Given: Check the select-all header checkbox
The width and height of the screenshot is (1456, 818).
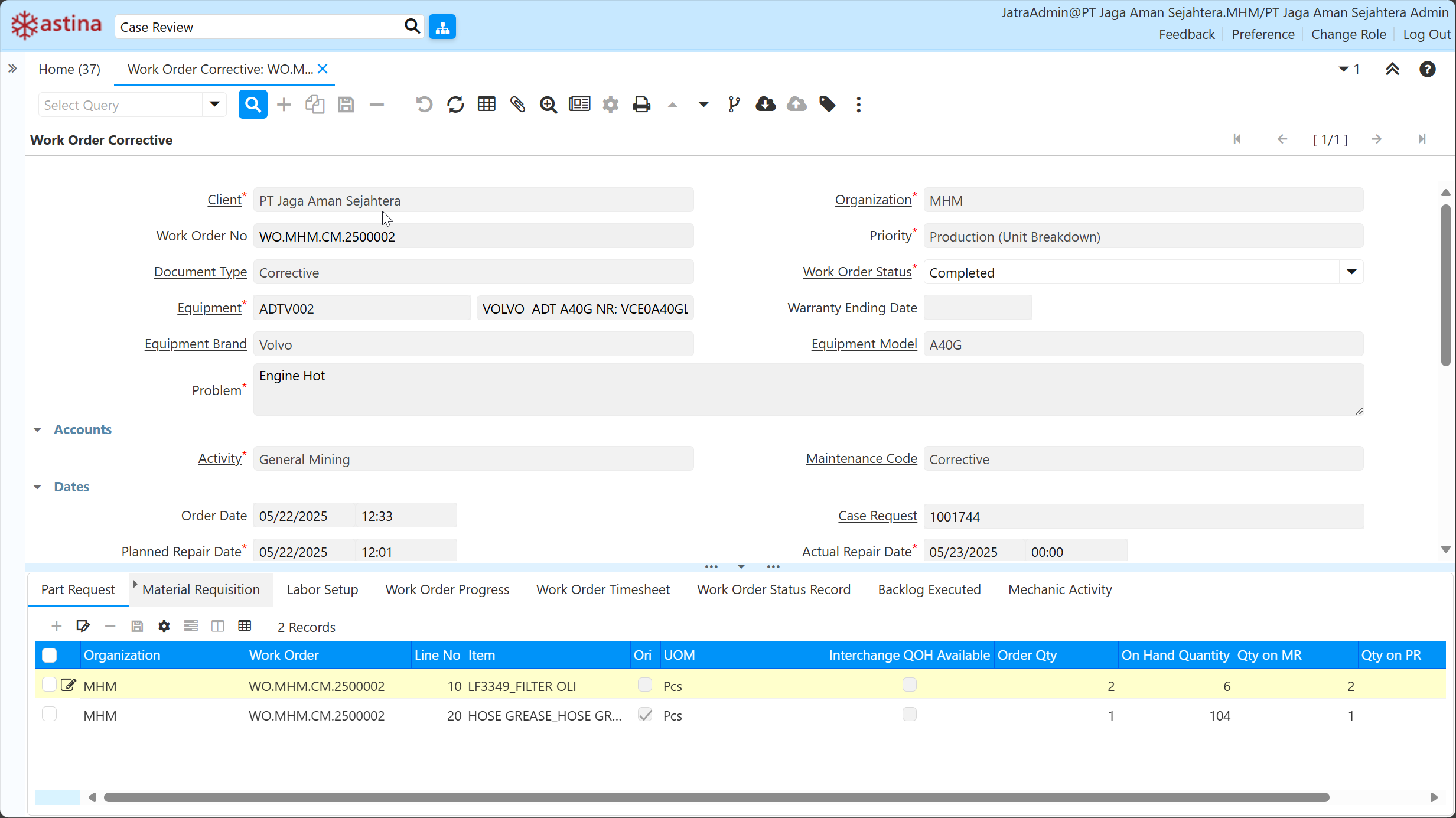Looking at the screenshot, I should [50, 655].
